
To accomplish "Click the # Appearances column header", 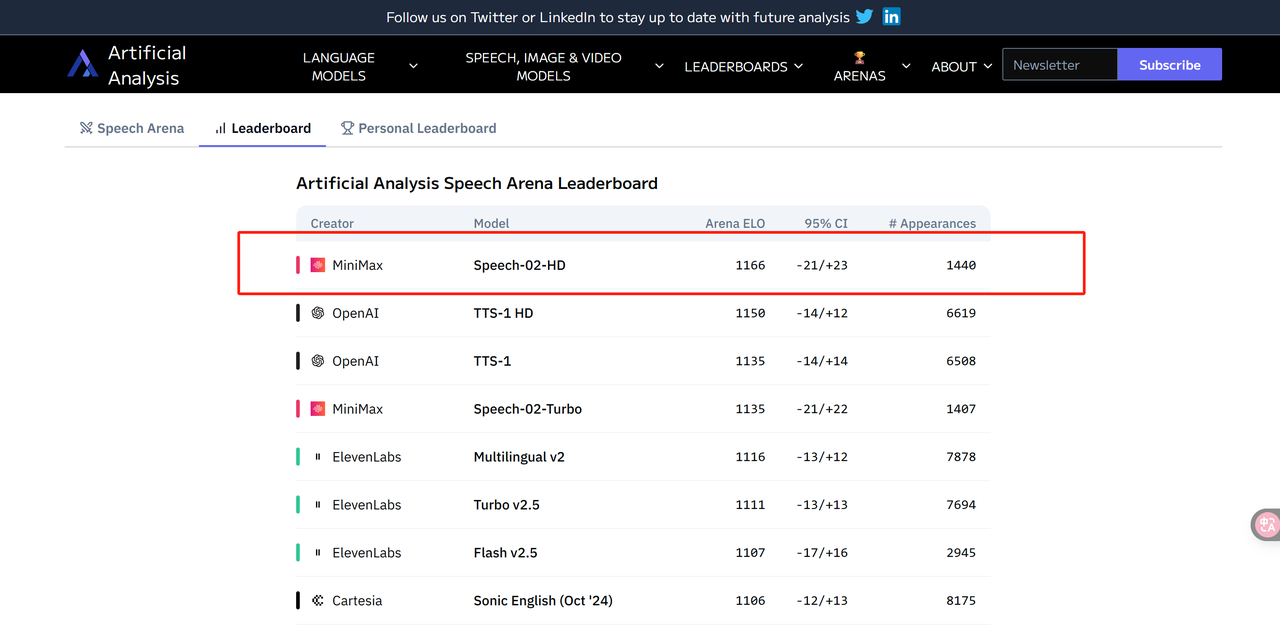I will point(932,224).
